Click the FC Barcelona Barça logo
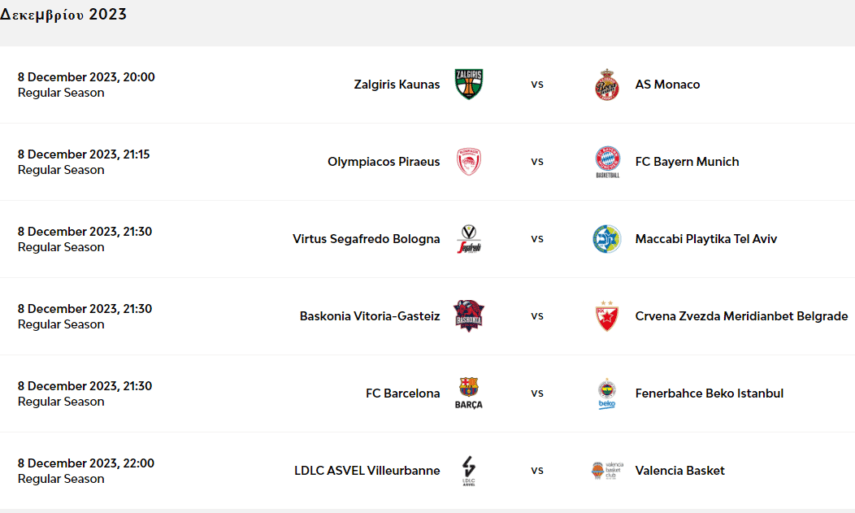Screen dimensions: 855x513 coord(469,393)
